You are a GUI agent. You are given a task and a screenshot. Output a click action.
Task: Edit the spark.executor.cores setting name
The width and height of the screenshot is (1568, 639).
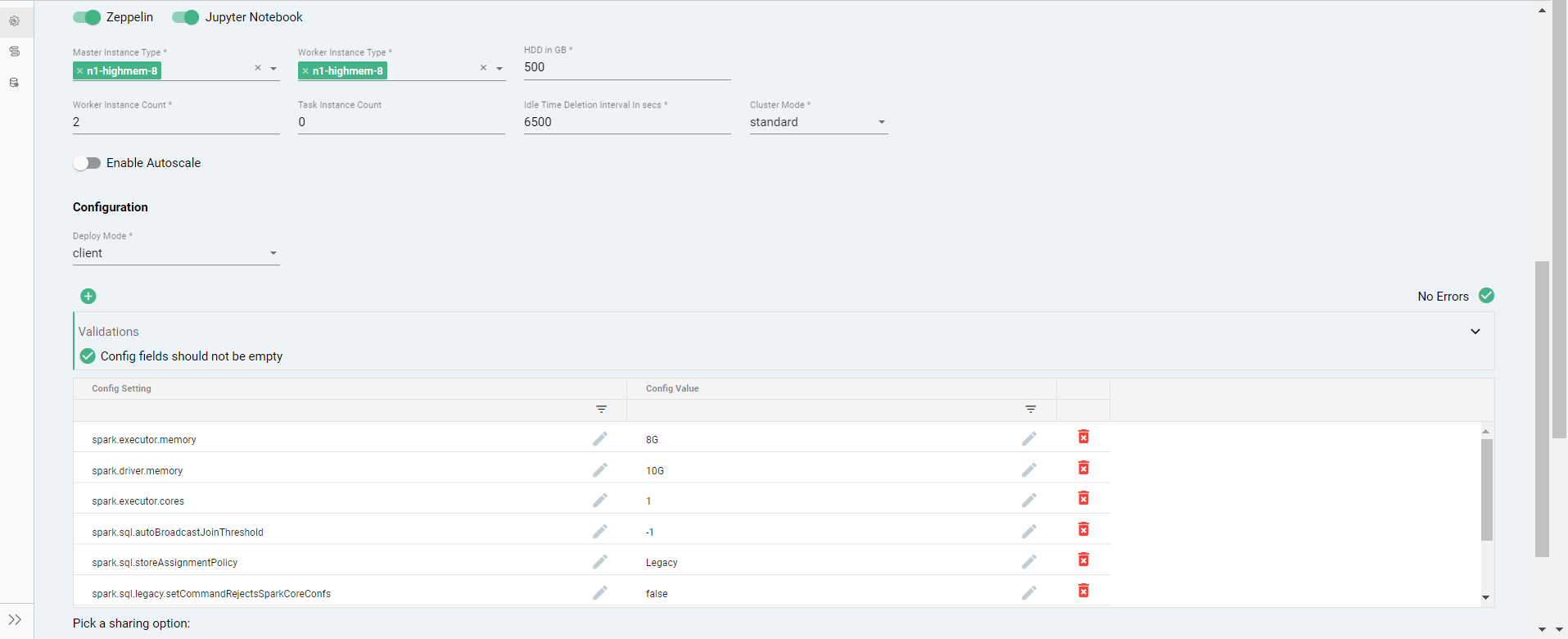pyautogui.click(x=600, y=500)
